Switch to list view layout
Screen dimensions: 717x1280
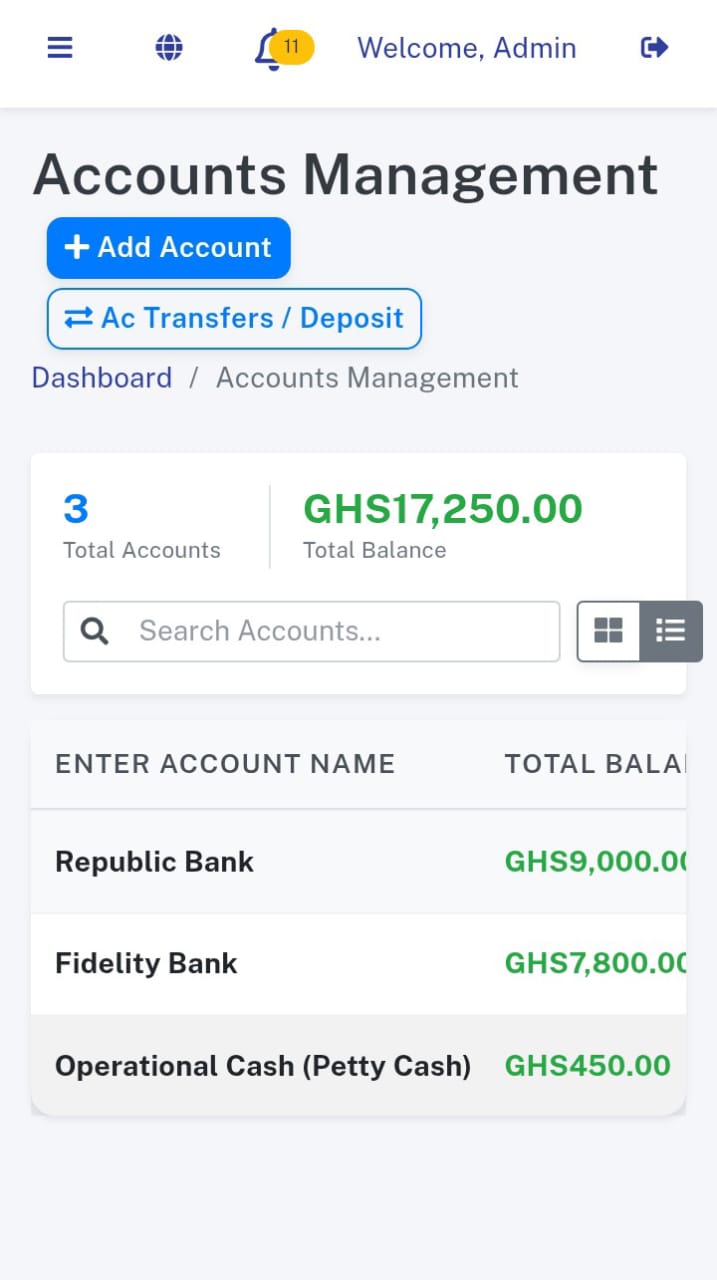670,631
